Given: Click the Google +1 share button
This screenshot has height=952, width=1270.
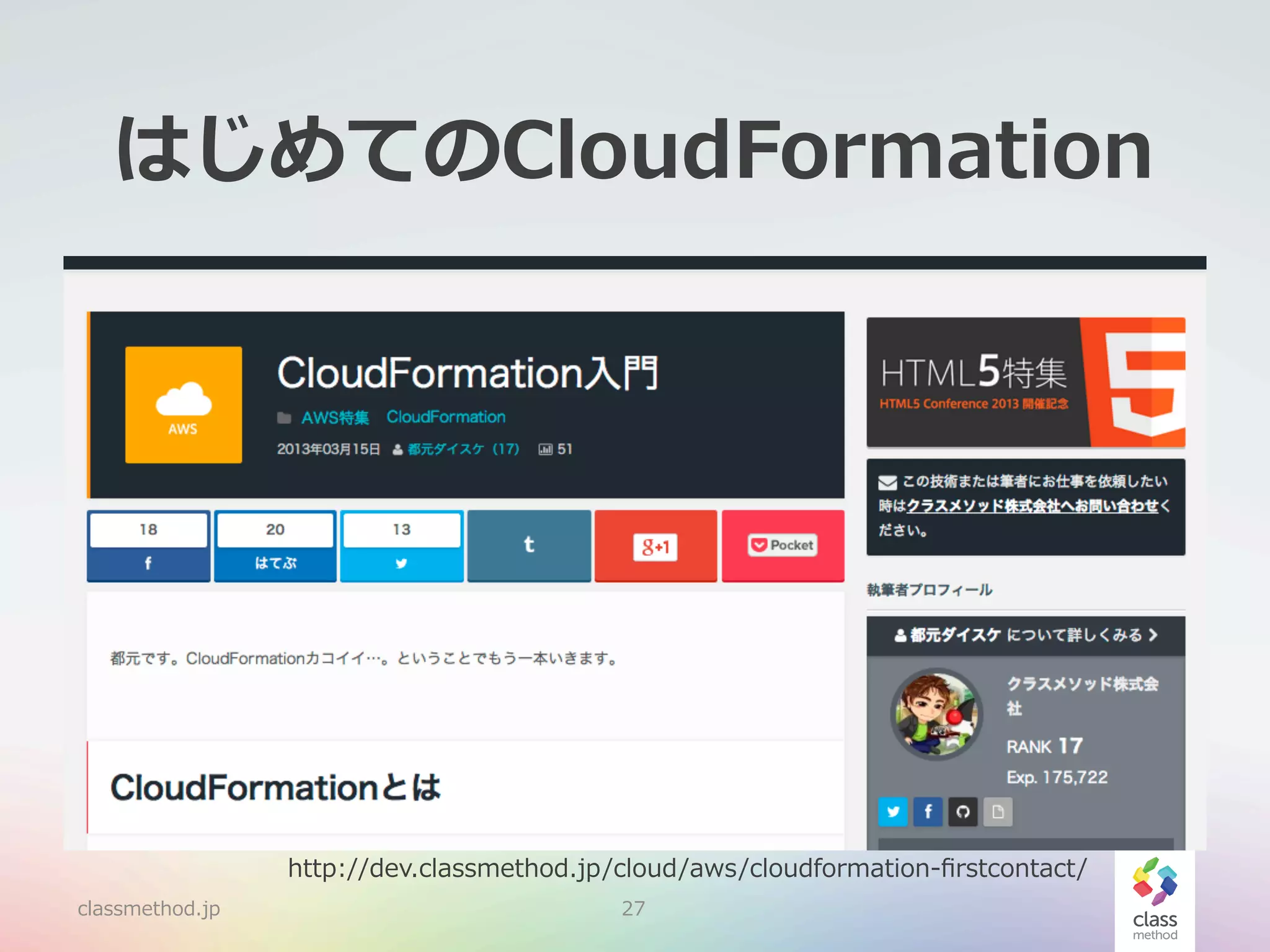Looking at the screenshot, I should pos(655,545).
